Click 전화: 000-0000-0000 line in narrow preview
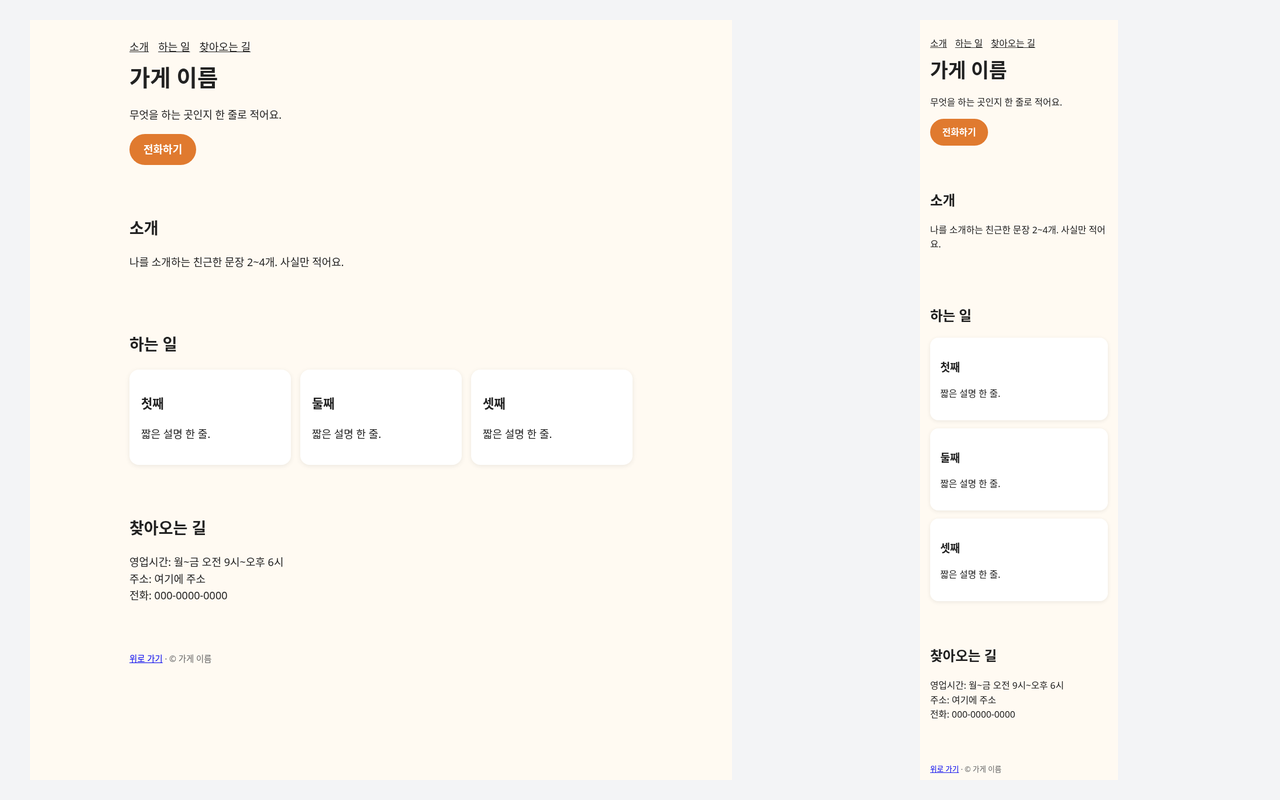Image resolution: width=1280 pixels, height=800 pixels. click(x=973, y=715)
